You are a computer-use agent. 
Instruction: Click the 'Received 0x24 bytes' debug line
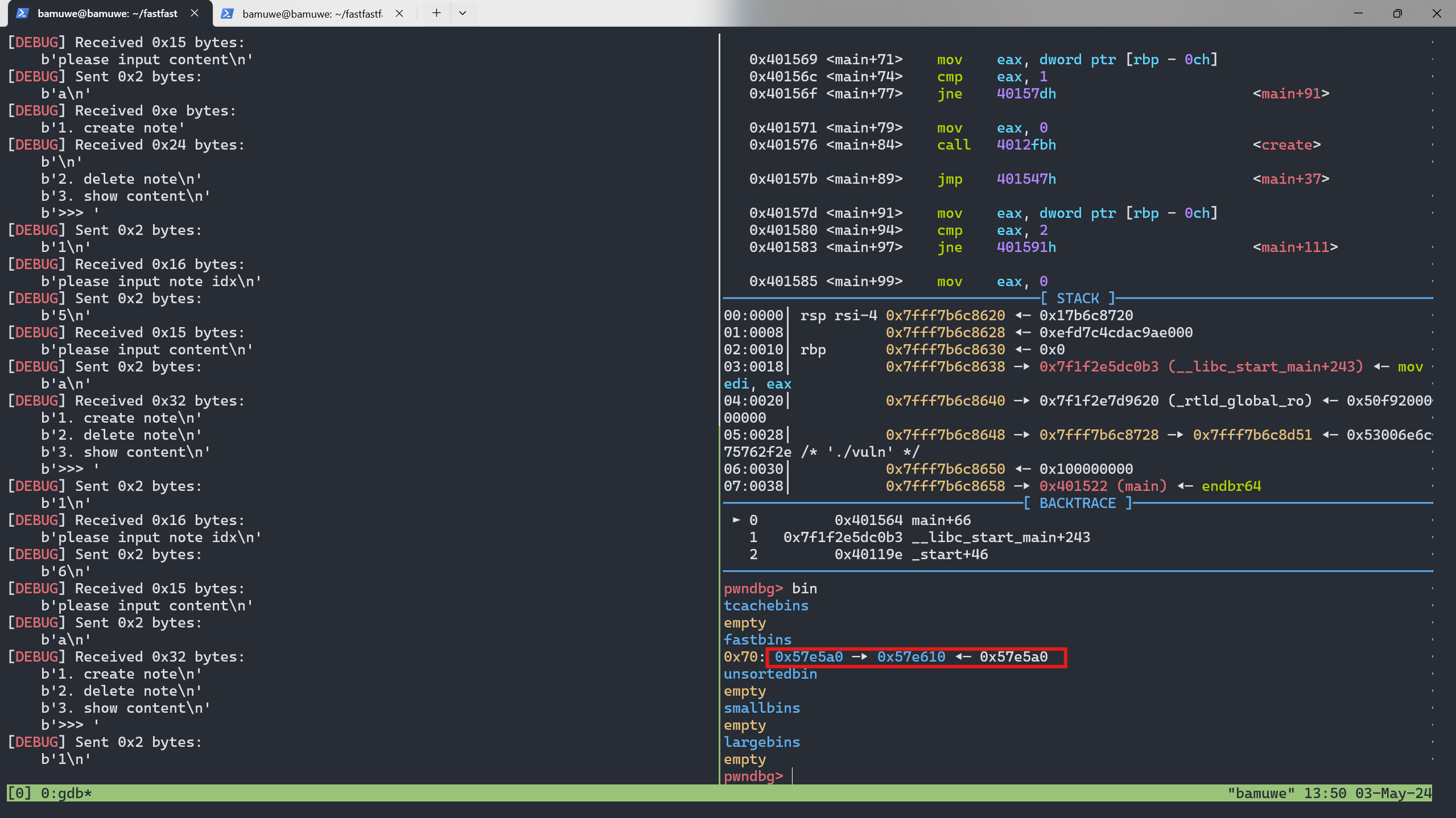(126, 144)
